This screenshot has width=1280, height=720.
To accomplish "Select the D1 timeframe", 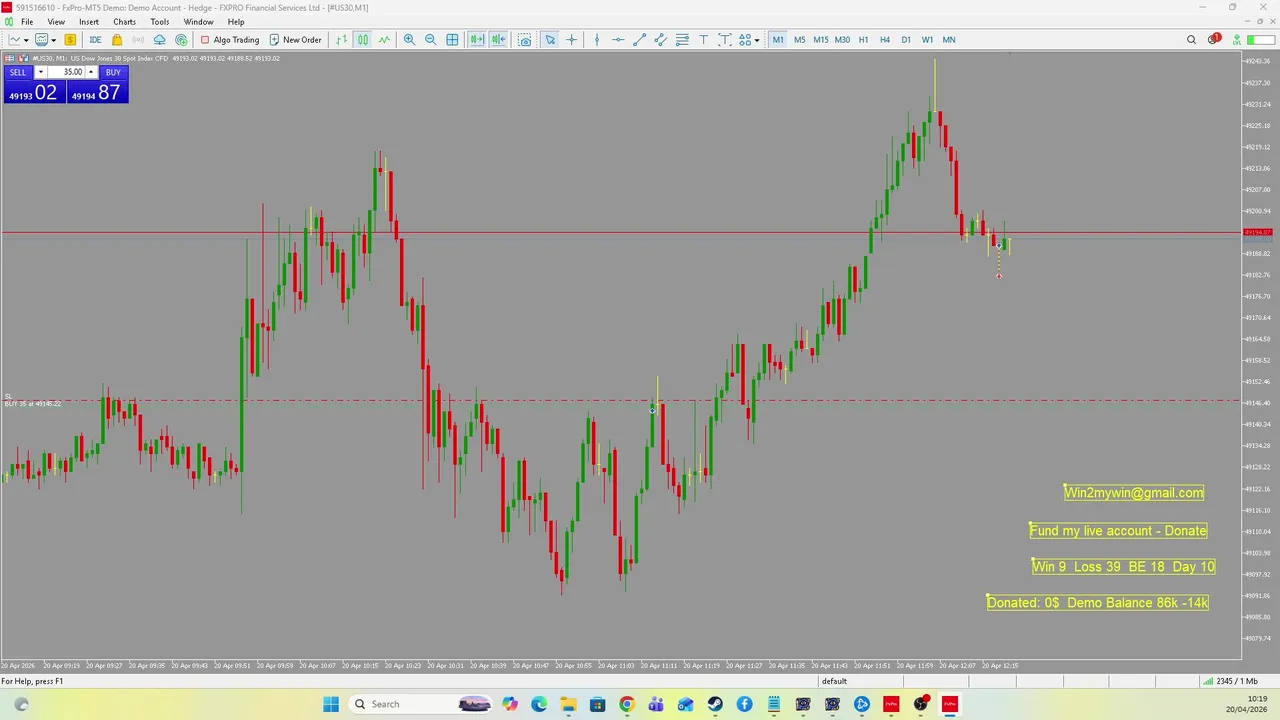I will [906, 40].
